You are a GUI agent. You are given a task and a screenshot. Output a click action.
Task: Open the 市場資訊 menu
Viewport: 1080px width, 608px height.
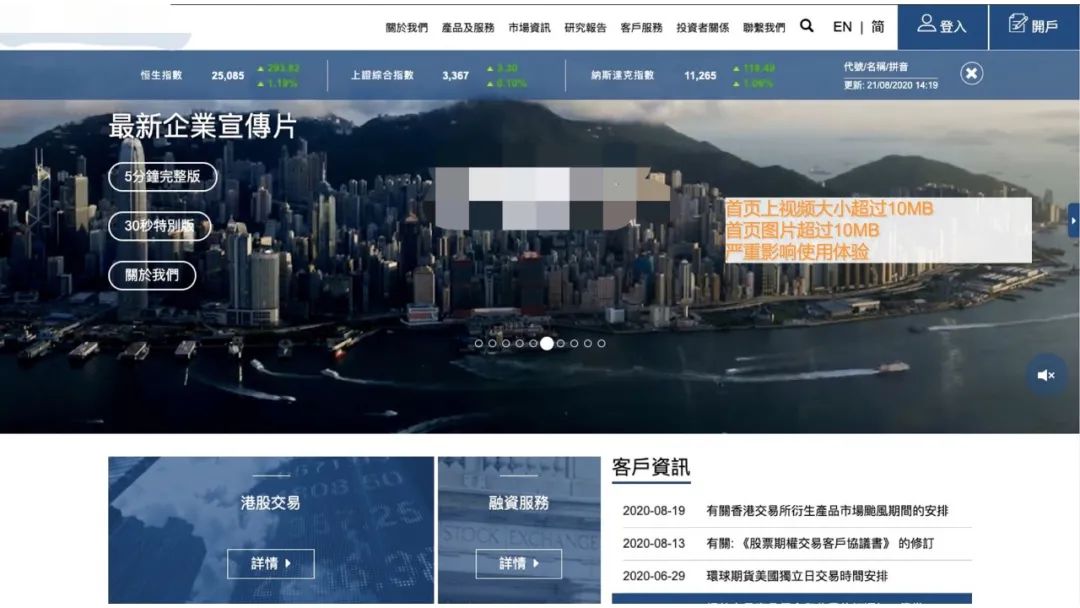pyautogui.click(x=529, y=28)
